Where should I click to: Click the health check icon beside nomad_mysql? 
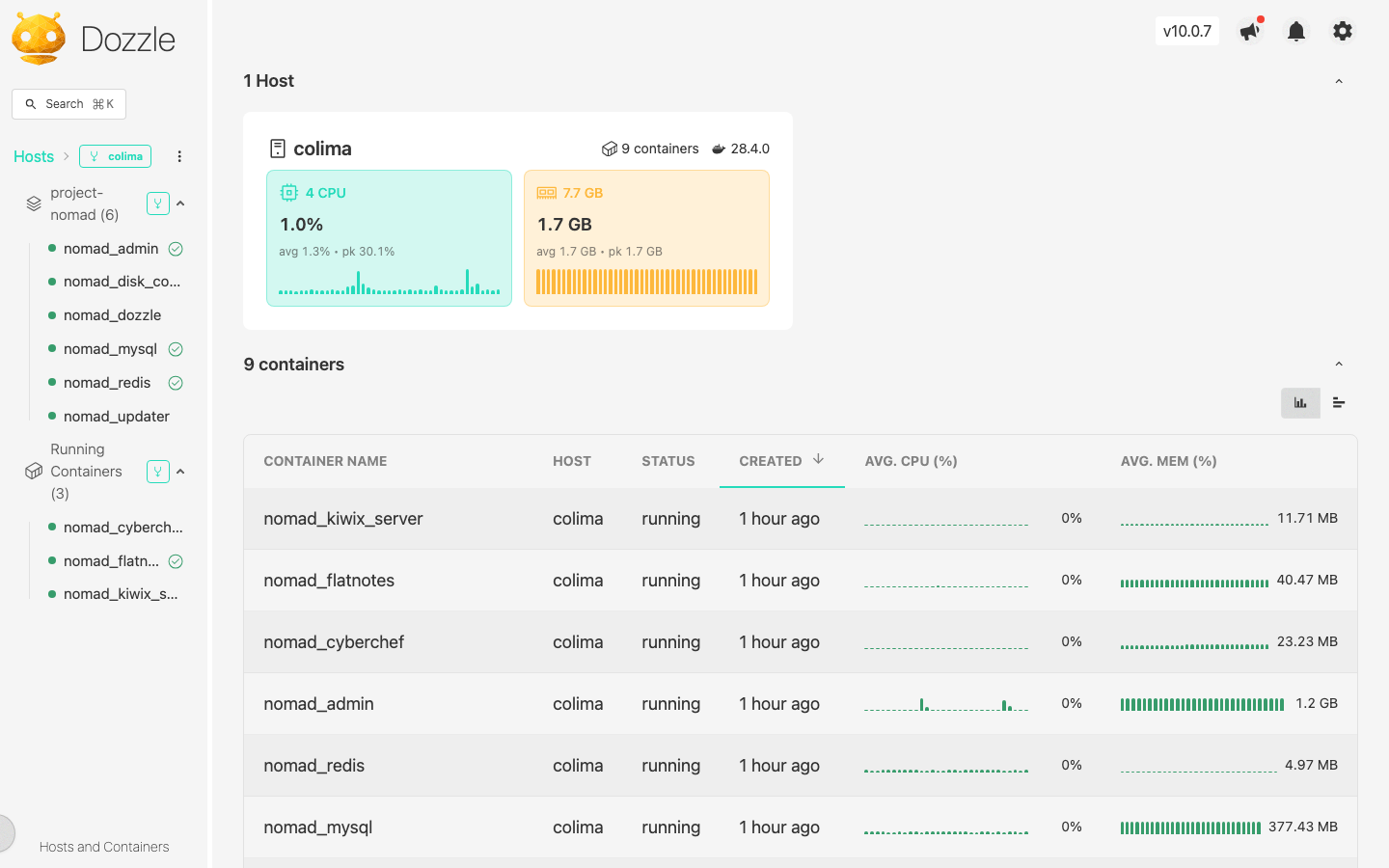176,349
